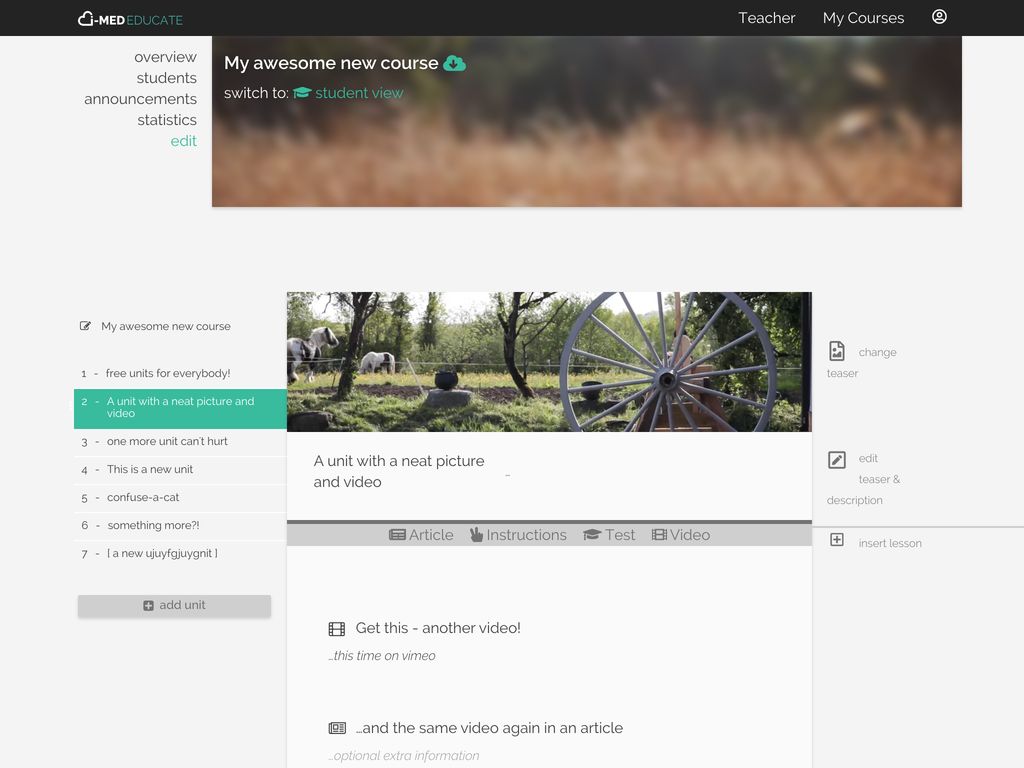This screenshot has width=1024, height=768.
Task: Select the Test lesson type tab
Action: (609, 535)
